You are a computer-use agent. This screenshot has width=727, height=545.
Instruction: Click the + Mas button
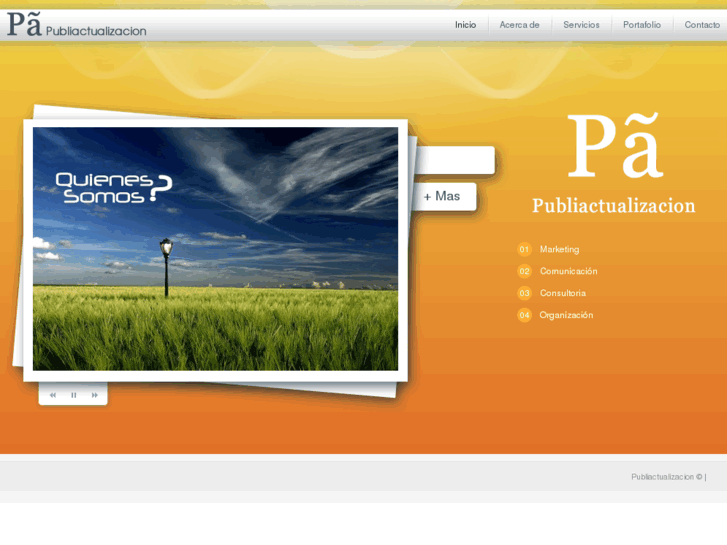coord(442,197)
